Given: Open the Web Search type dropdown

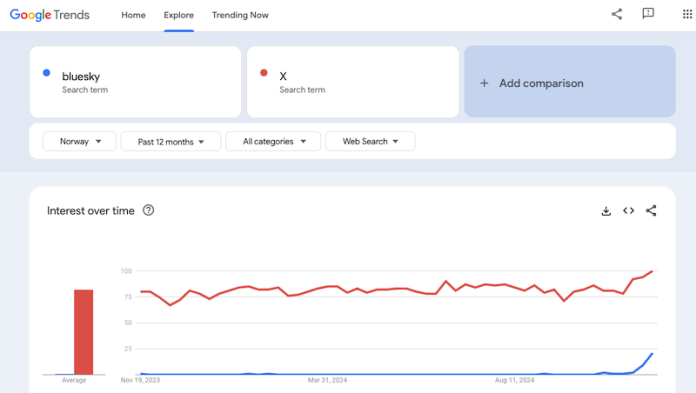Looking at the screenshot, I should 370,141.
